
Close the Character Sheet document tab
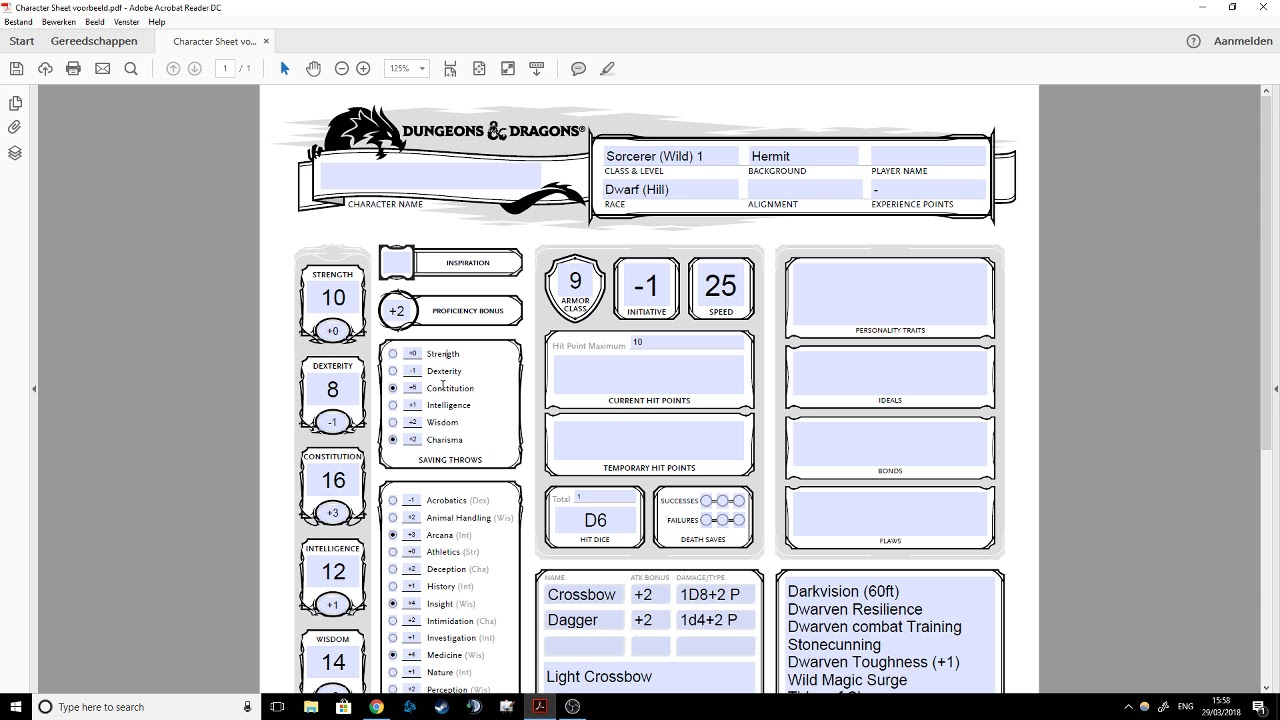266,41
